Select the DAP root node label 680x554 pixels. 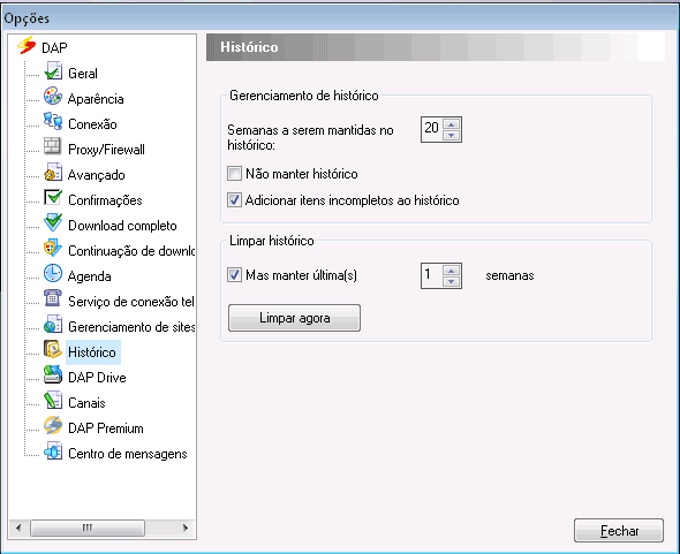tap(54, 48)
